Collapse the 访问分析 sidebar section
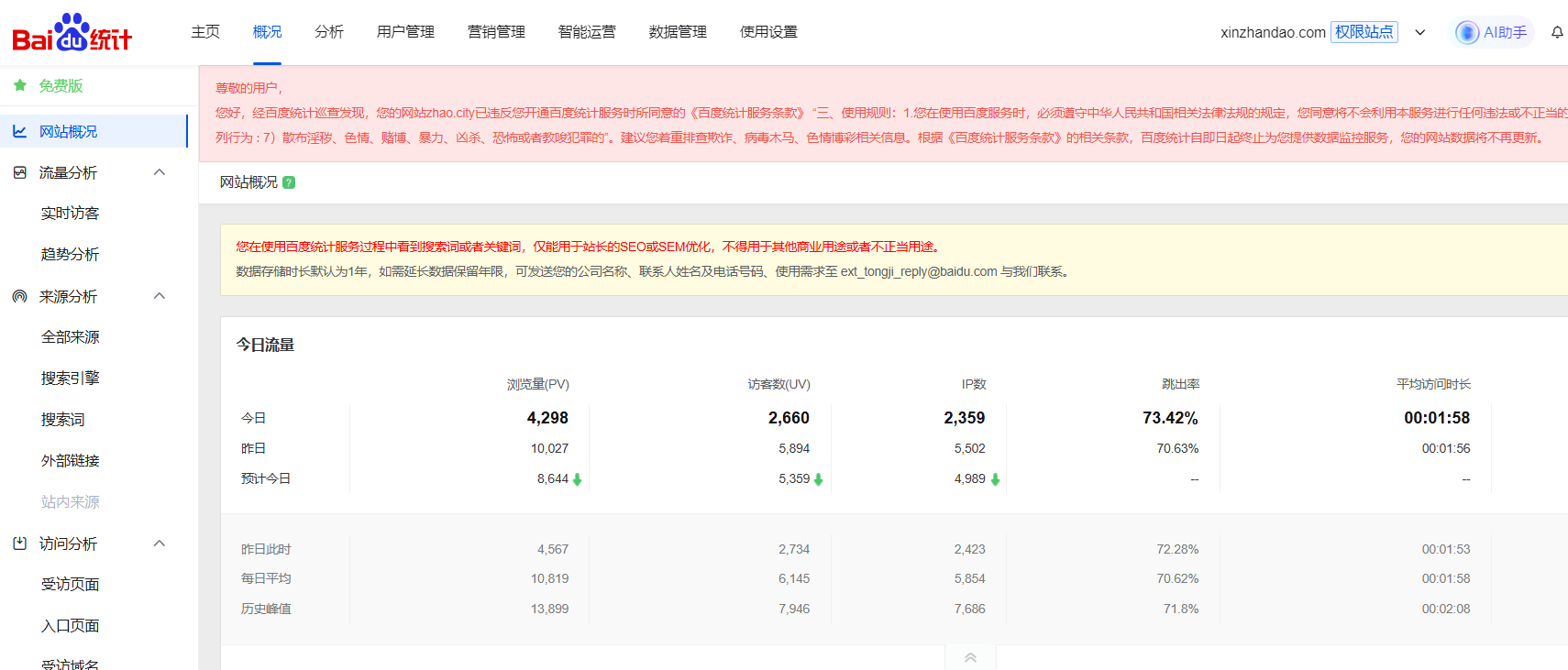 point(160,544)
